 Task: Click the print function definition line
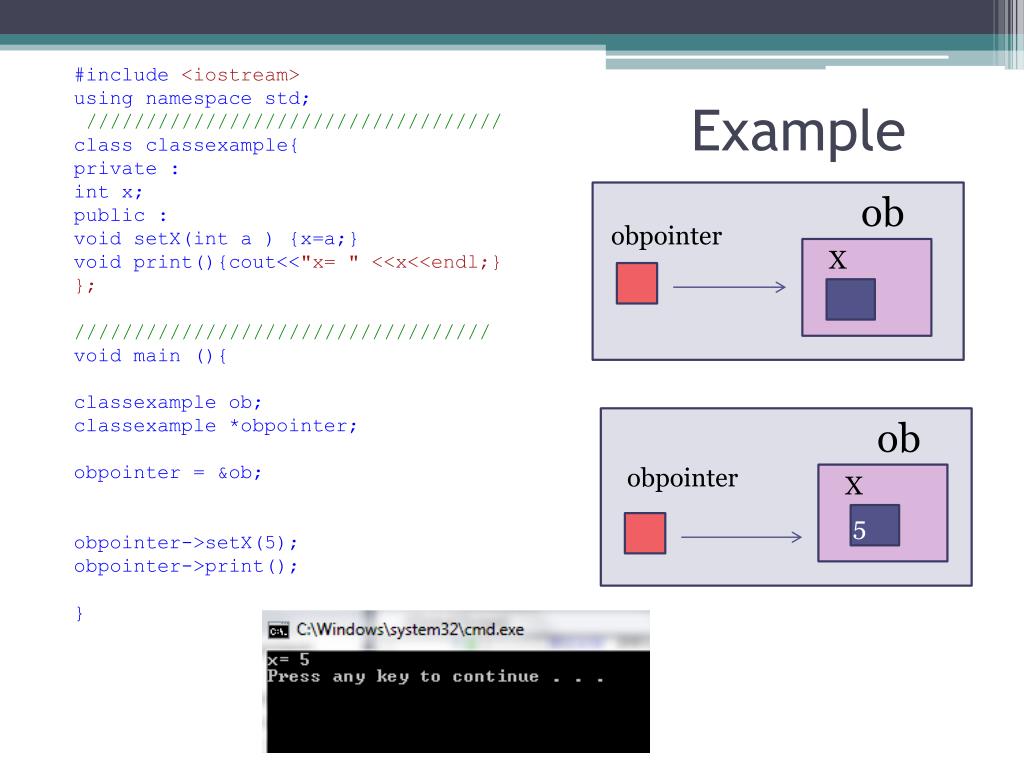[x=287, y=263]
